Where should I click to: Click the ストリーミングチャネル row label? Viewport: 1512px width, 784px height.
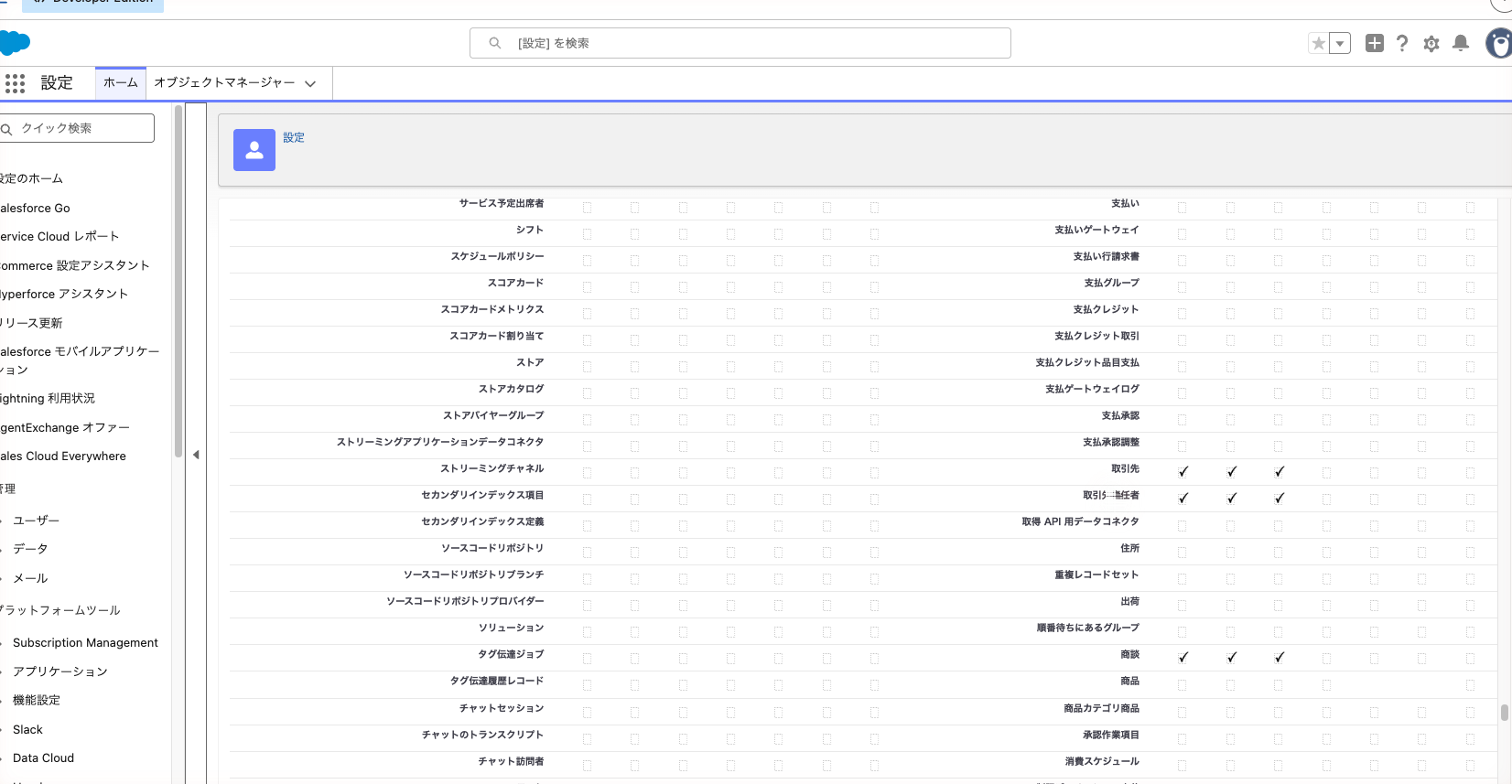[x=492, y=469]
